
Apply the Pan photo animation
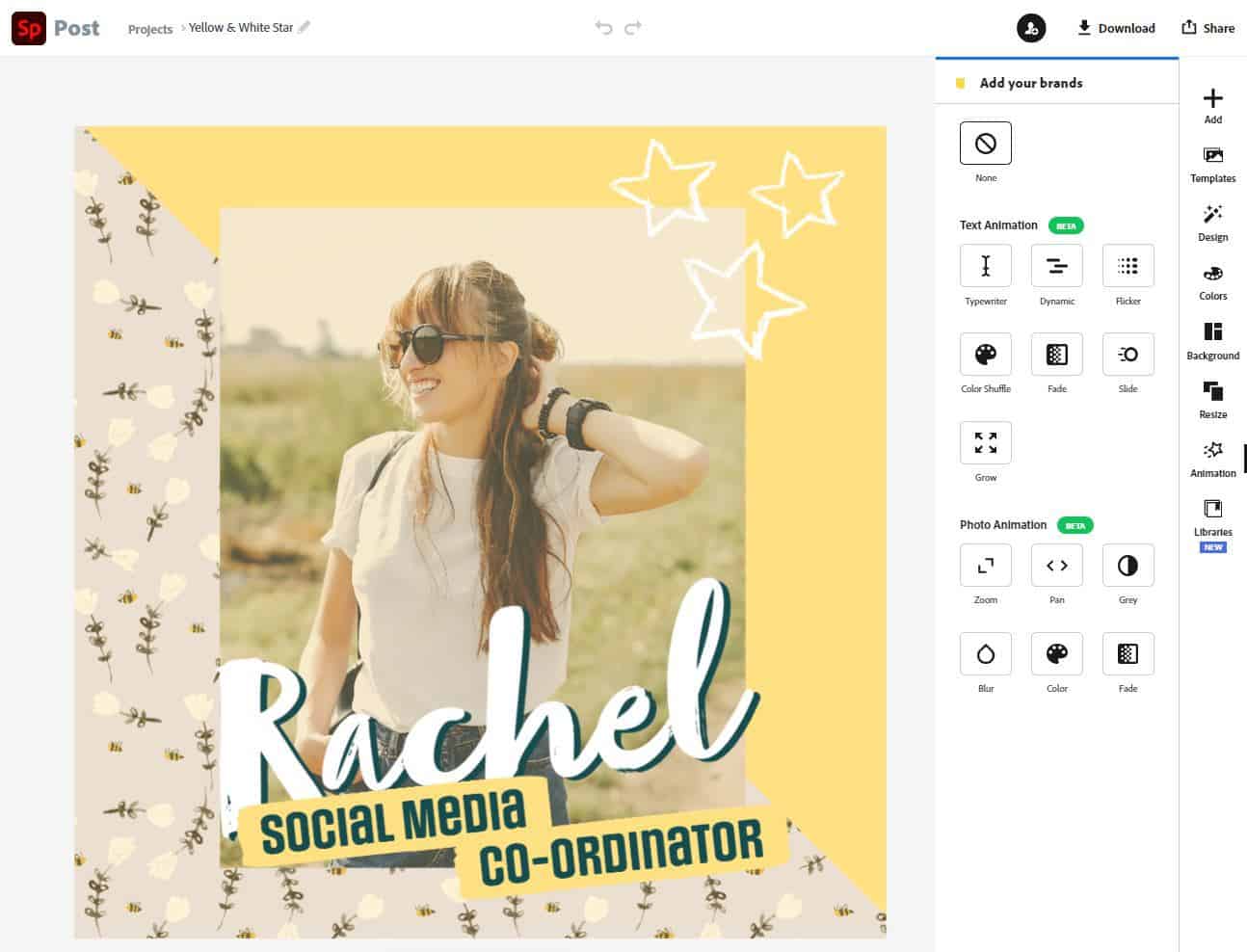pyautogui.click(x=1056, y=566)
